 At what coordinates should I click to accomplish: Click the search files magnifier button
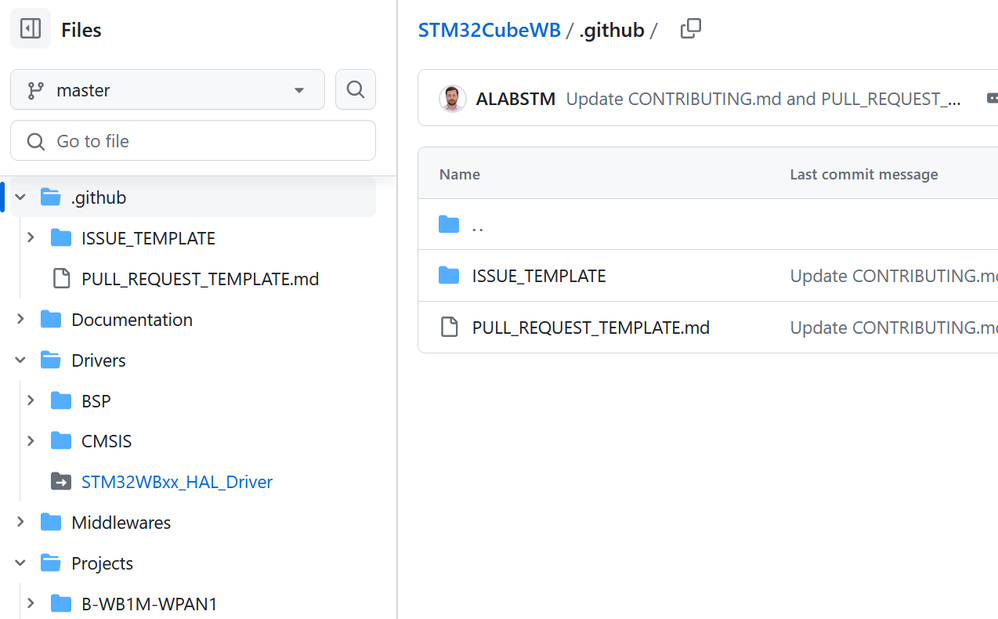pyautogui.click(x=355, y=90)
